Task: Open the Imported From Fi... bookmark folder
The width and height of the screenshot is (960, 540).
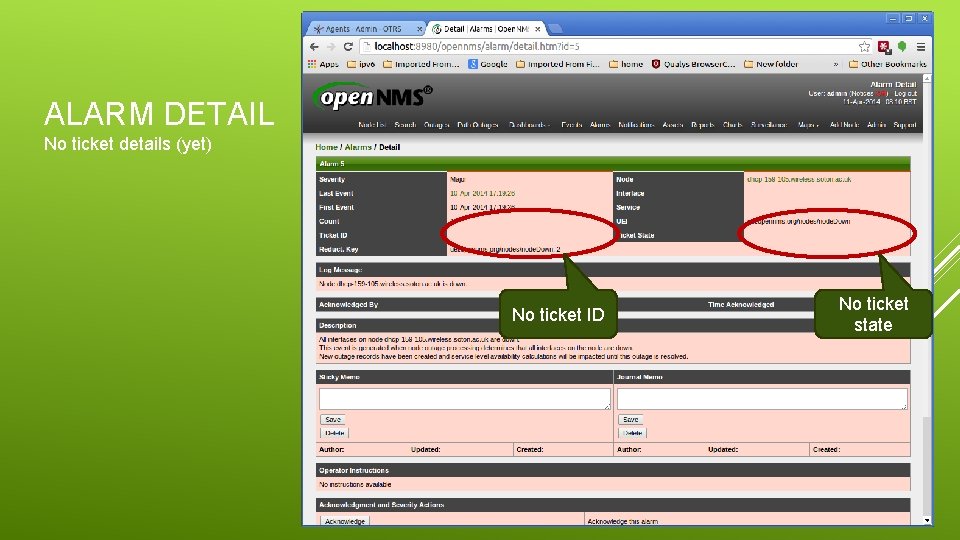Action: (x=558, y=64)
